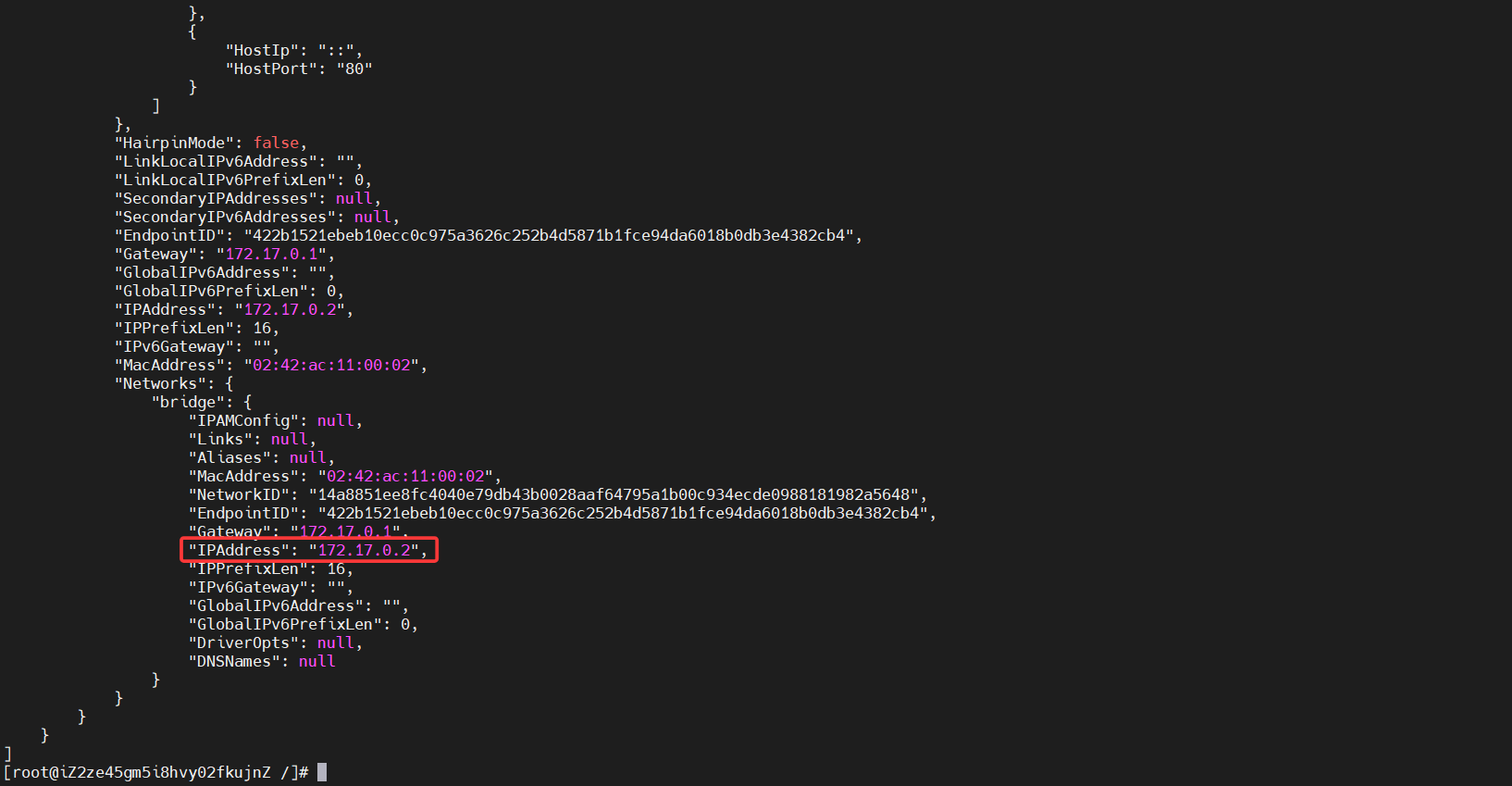
Task: Click the NetworkID hash string
Action: [613, 494]
